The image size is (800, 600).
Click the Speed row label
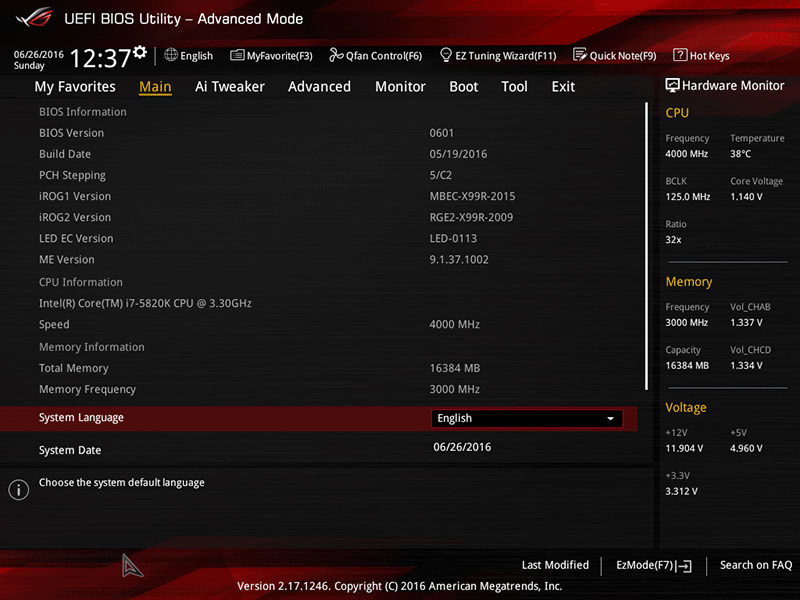tap(54, 324)
